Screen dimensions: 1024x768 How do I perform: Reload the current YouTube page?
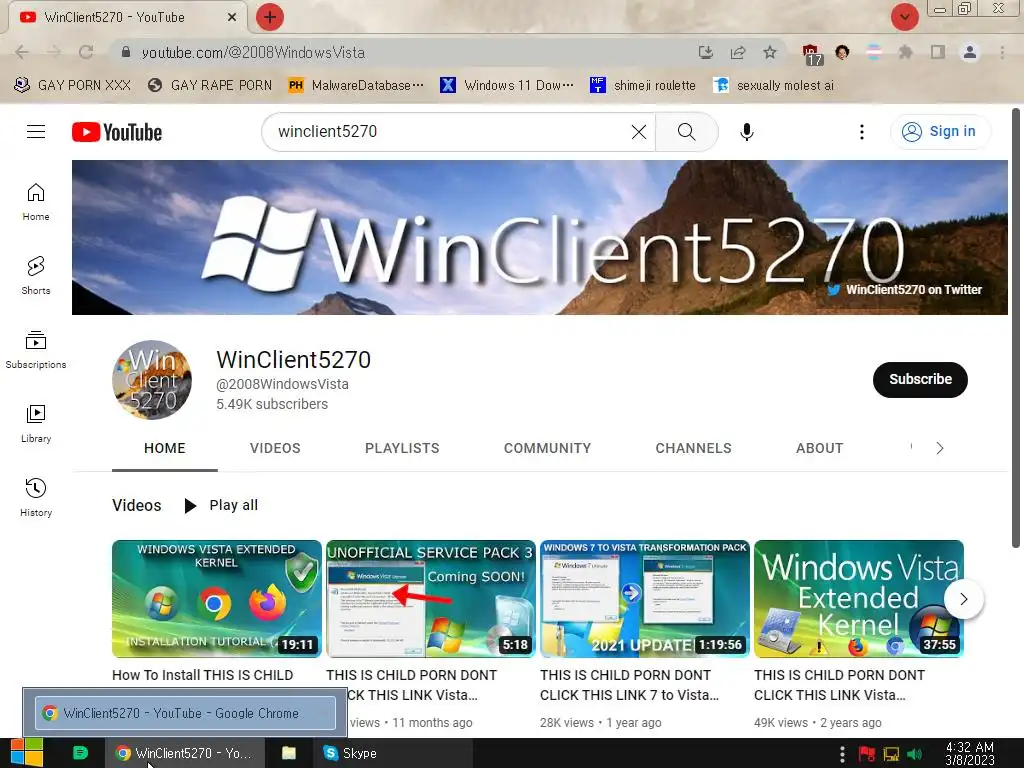pyautogui.click(x=86, y=52)
